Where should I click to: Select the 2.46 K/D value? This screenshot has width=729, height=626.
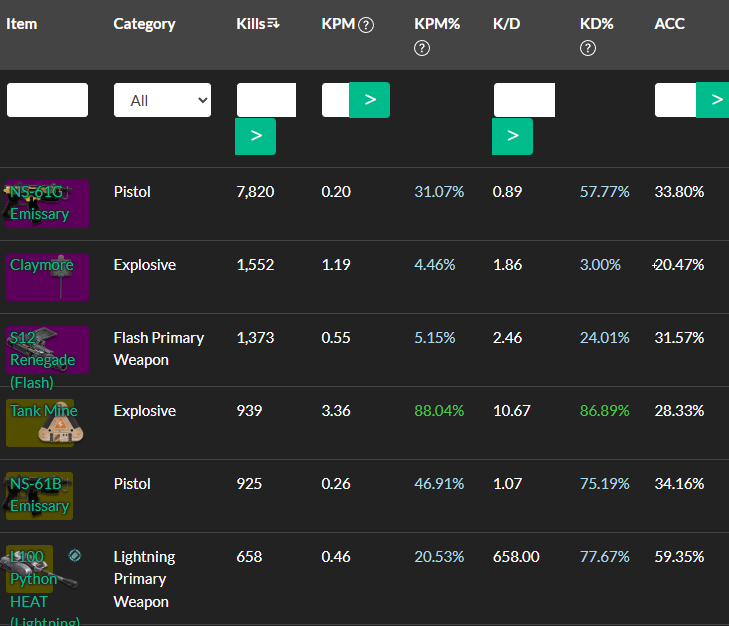[x=507, y=338]
